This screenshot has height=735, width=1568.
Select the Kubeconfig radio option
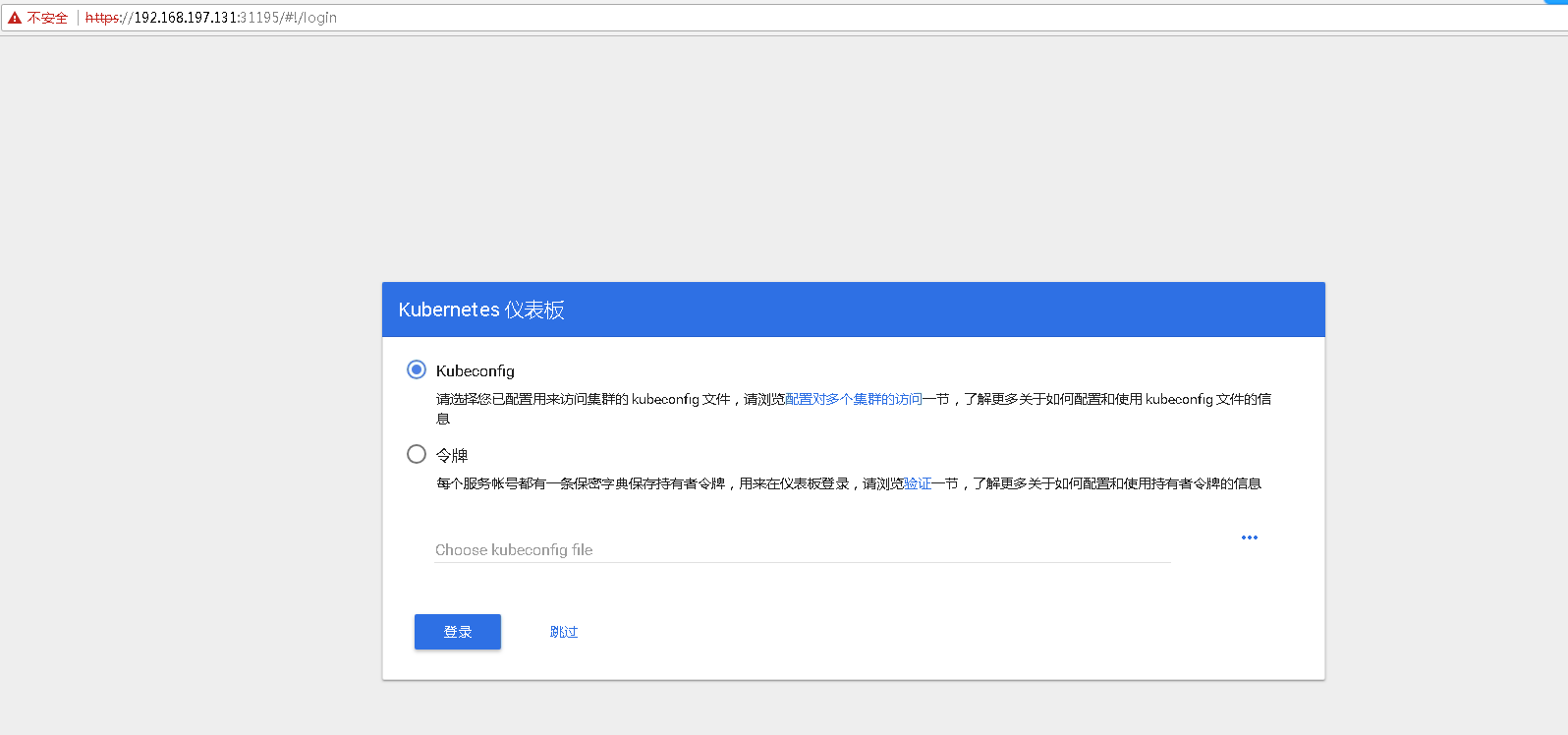[417, 369]
